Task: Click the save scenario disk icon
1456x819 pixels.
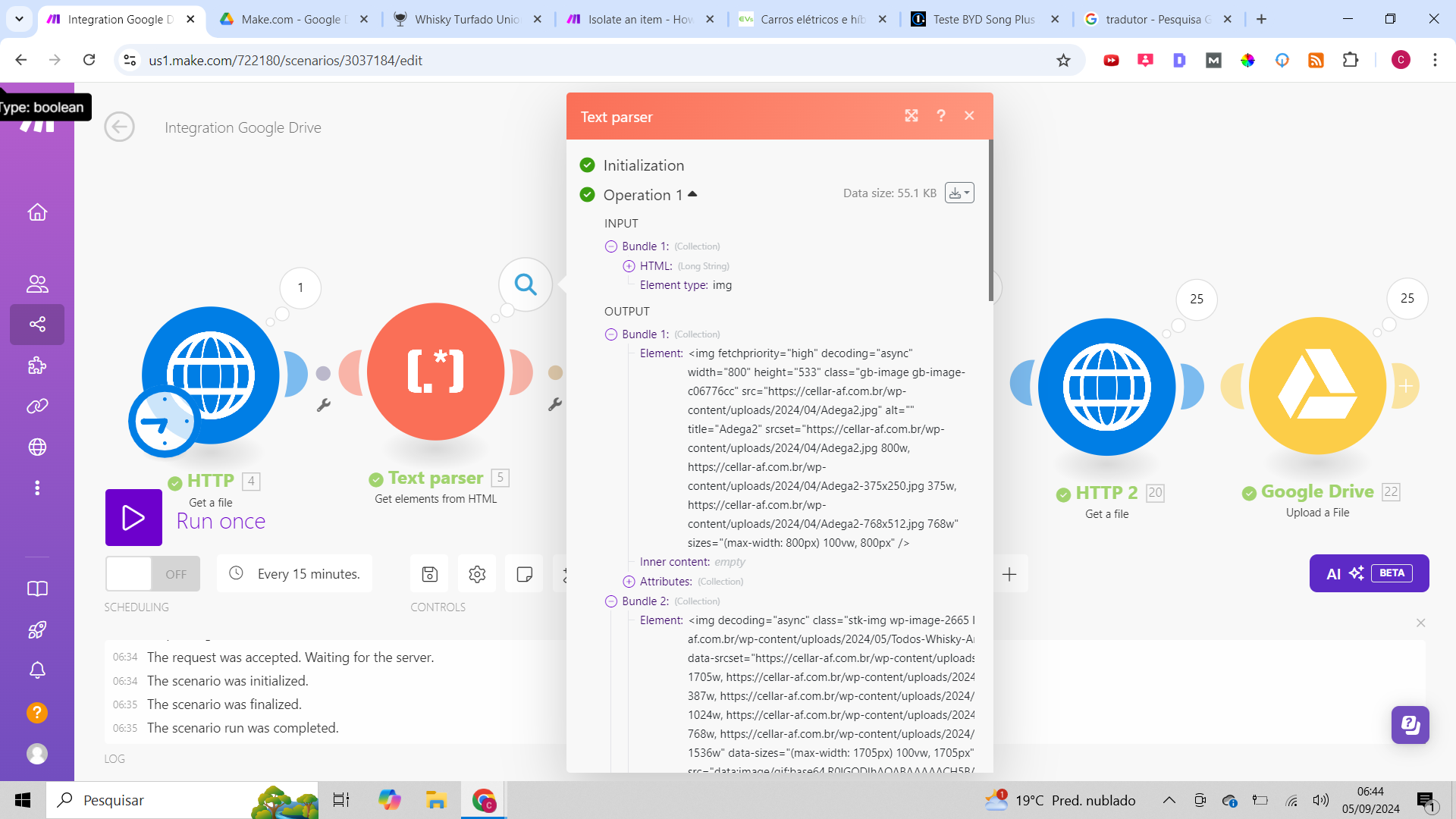Action: point(429,574)
